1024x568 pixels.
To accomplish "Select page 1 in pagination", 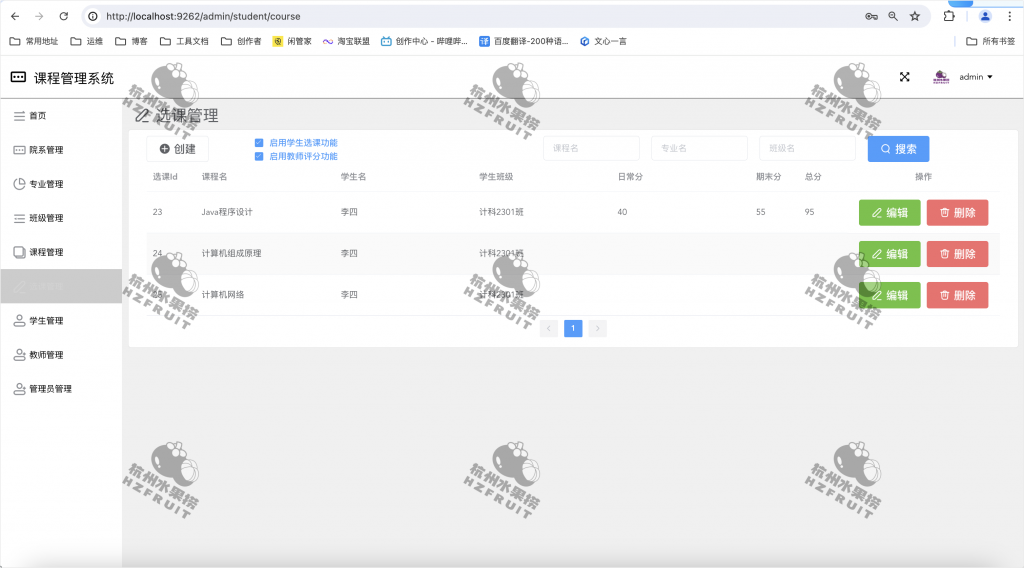I will pos(573,328).
